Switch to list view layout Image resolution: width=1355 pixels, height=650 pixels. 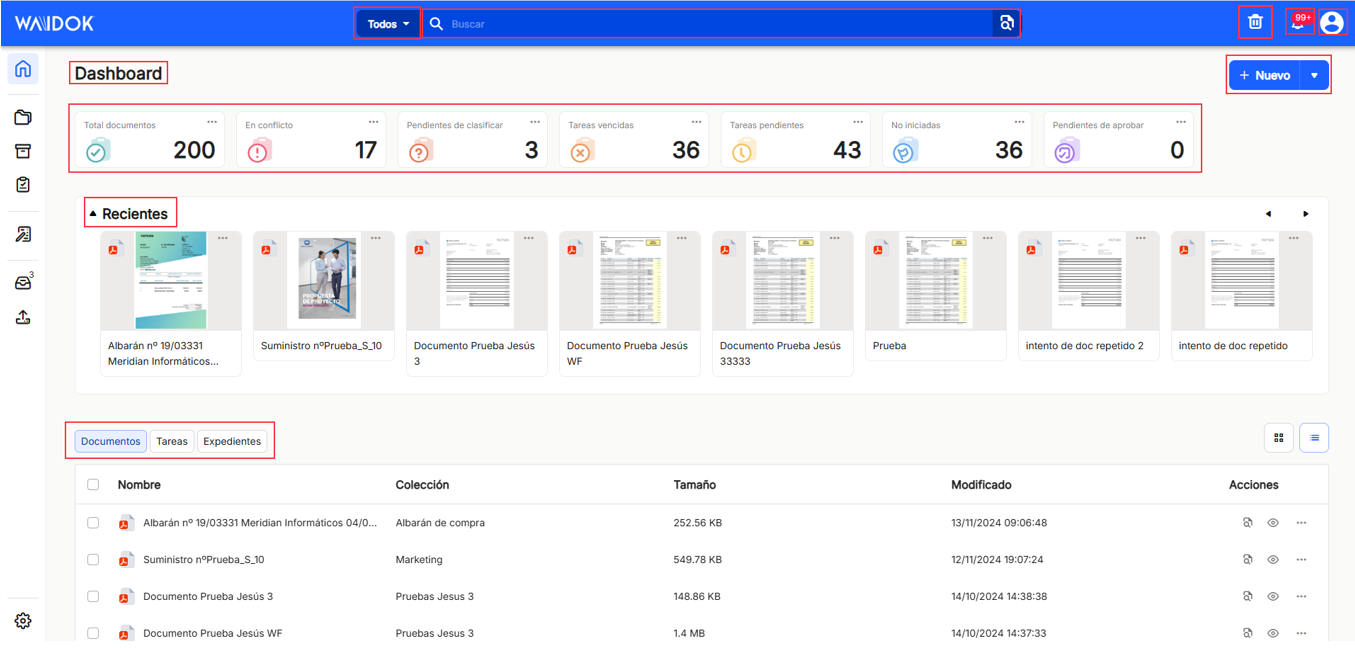[x=1314, y=437]
